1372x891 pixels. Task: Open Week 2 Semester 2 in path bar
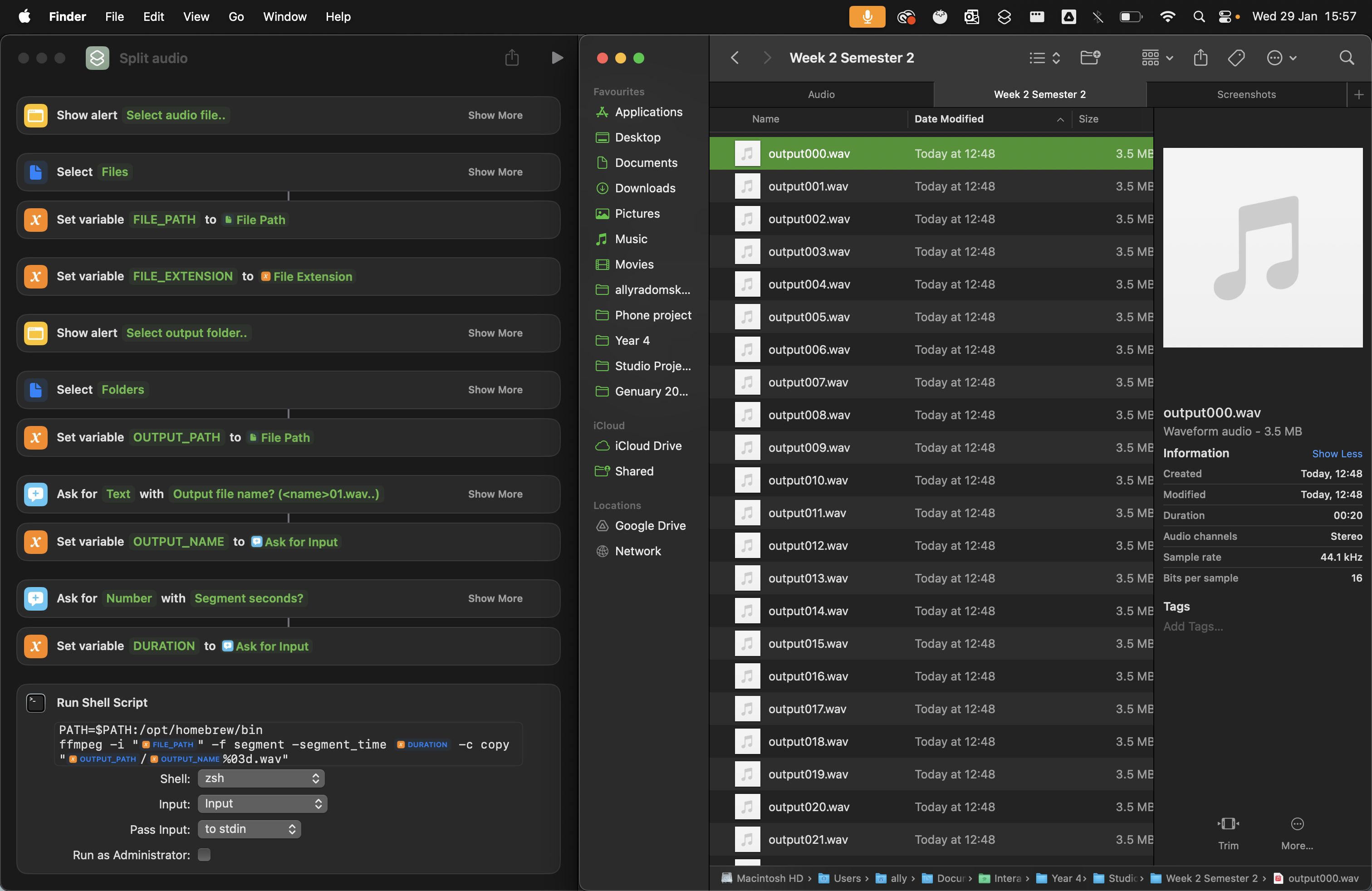pyautogui.click(x=1204, y=878)
